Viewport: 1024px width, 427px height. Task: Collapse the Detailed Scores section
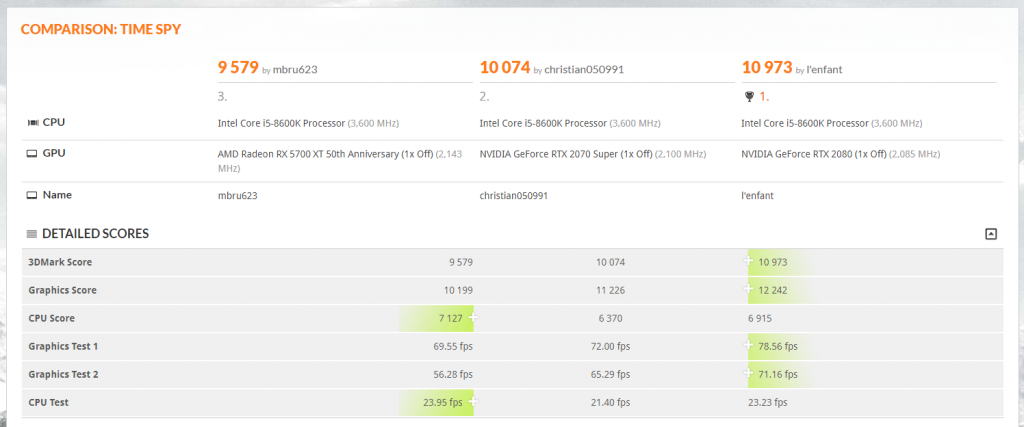(x=991, y=234)
